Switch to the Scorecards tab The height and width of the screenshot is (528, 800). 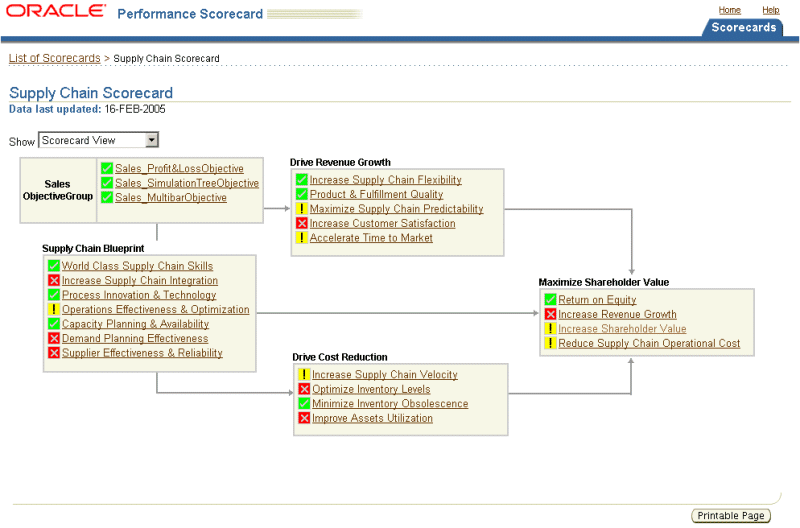743,27
